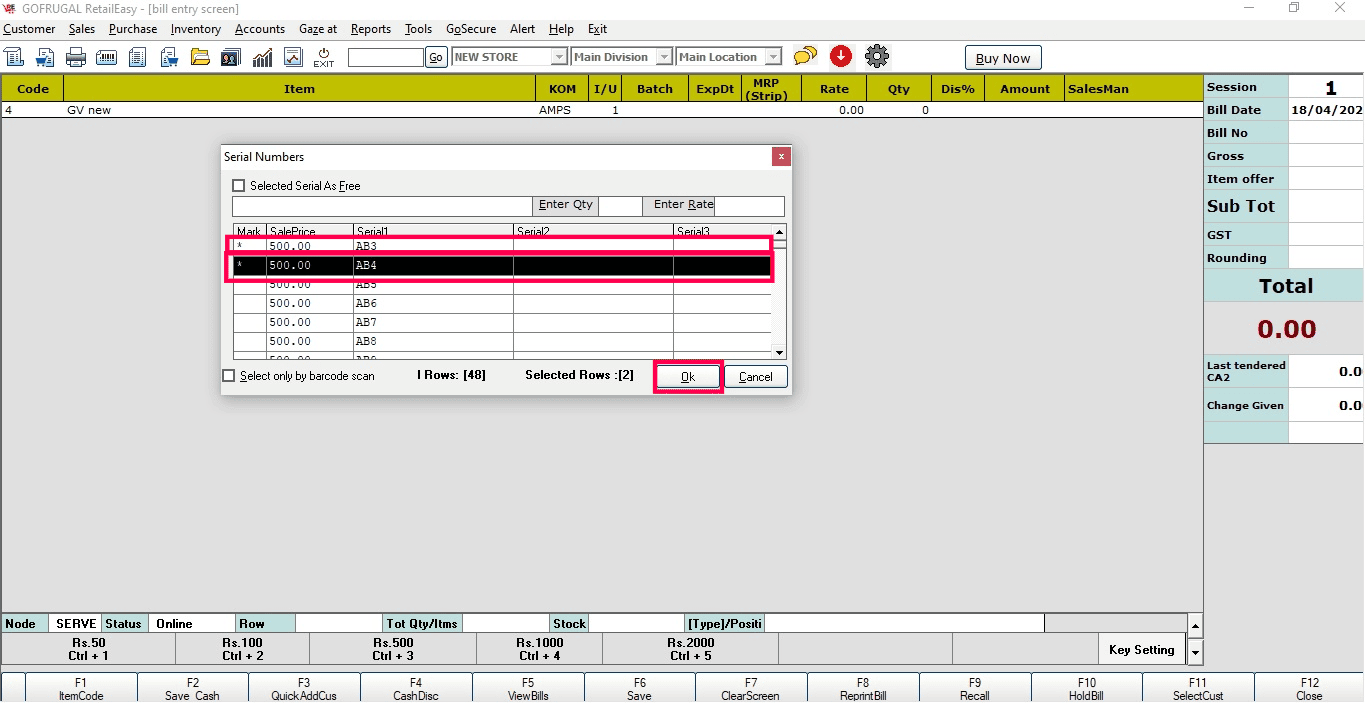Image resolution: width=1365 pixels, height=703 pixels.
Task: Click the customers people icon
Action: point(231,57)
